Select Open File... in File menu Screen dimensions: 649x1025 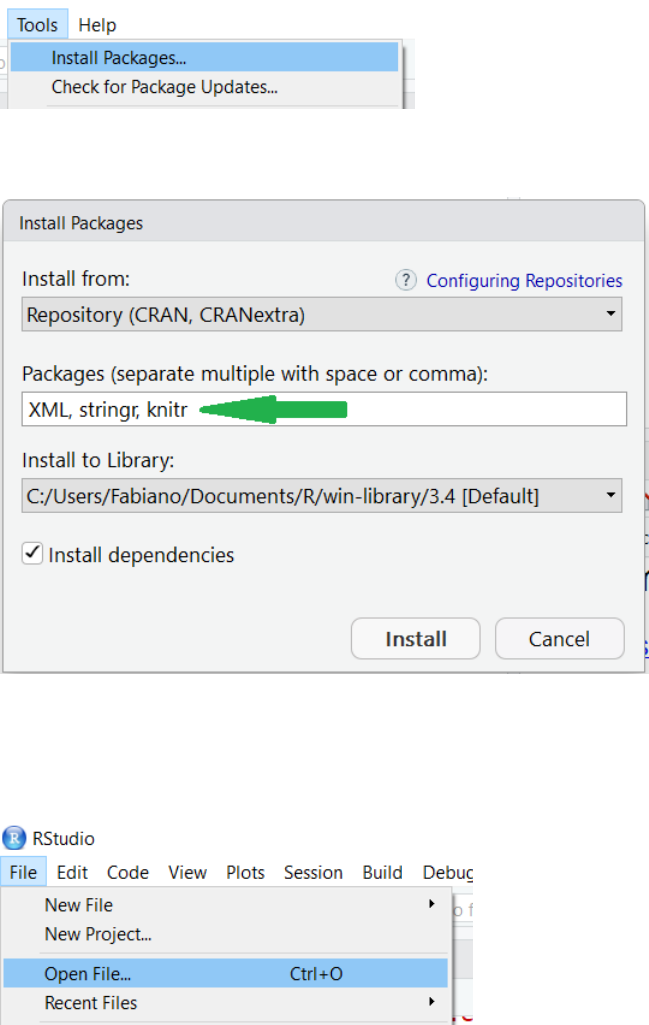88,973
